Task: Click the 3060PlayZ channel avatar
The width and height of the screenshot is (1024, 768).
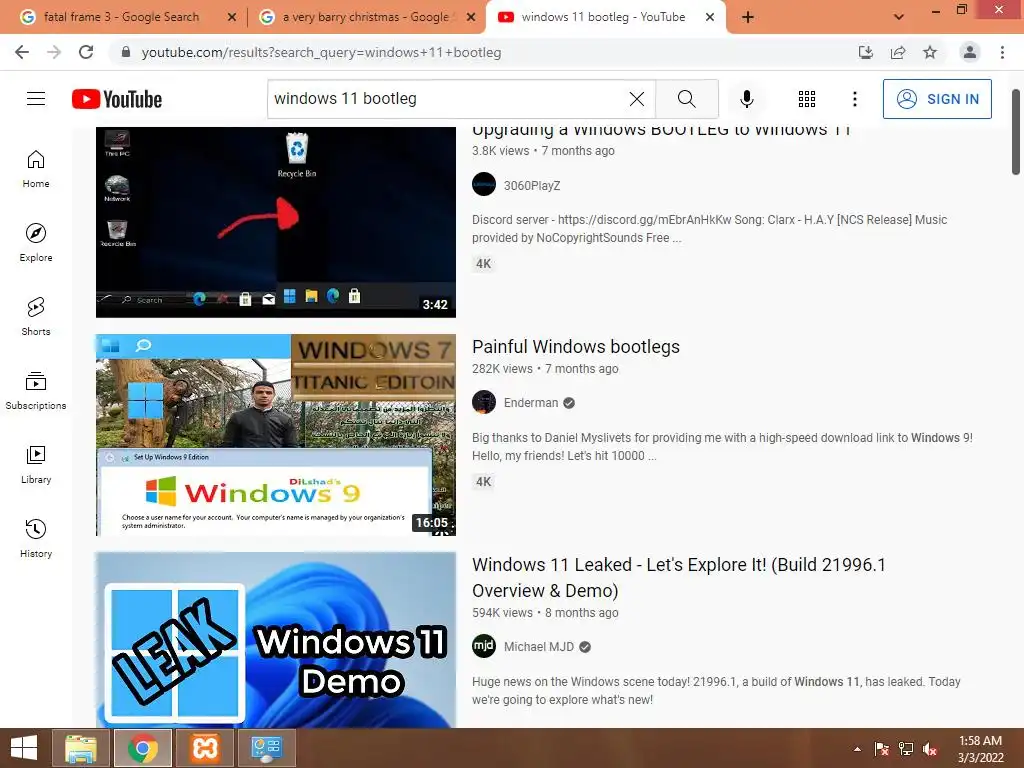Action: coord(484,185)
